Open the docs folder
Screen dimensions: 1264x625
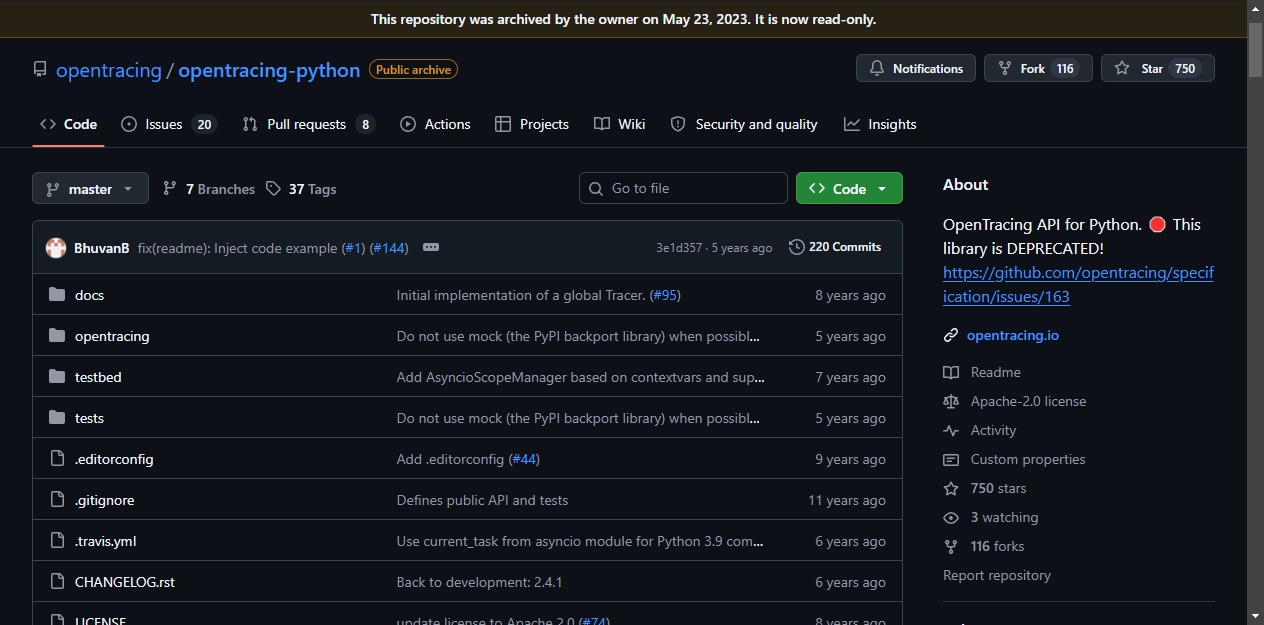point(89,295)
